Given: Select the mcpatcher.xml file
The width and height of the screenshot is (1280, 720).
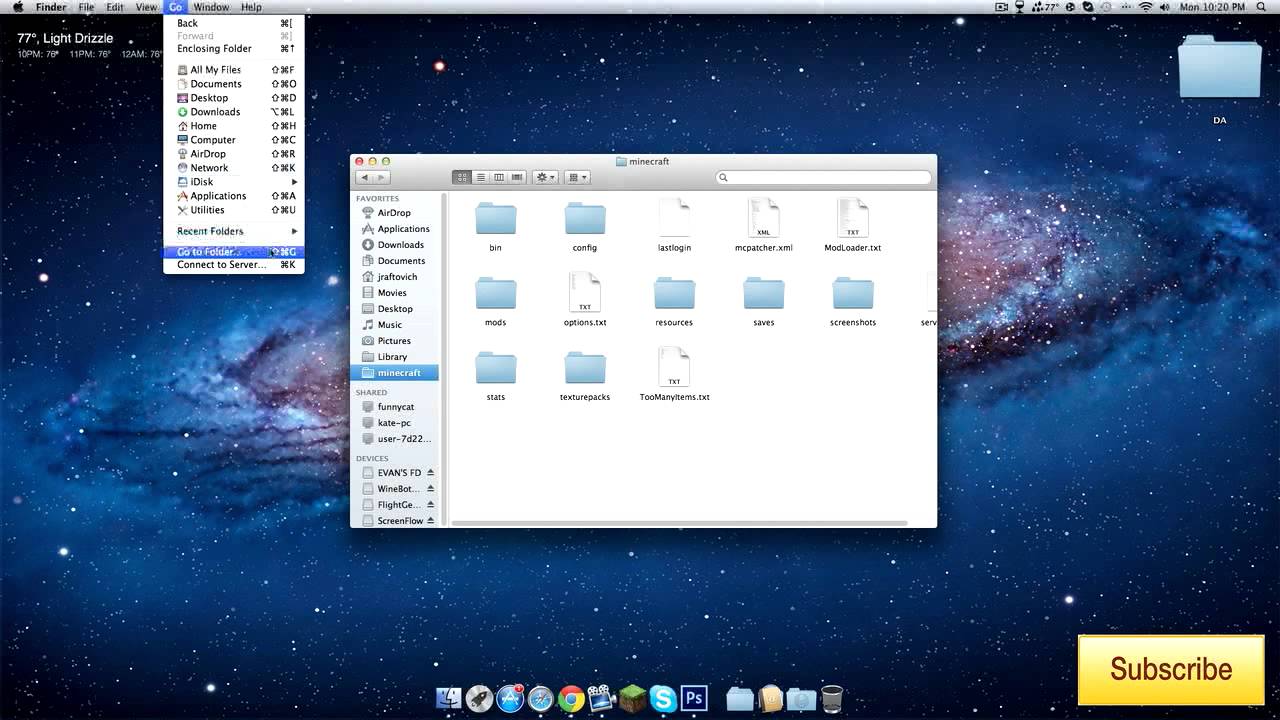Looking at the screenshot, I should 763,218.
